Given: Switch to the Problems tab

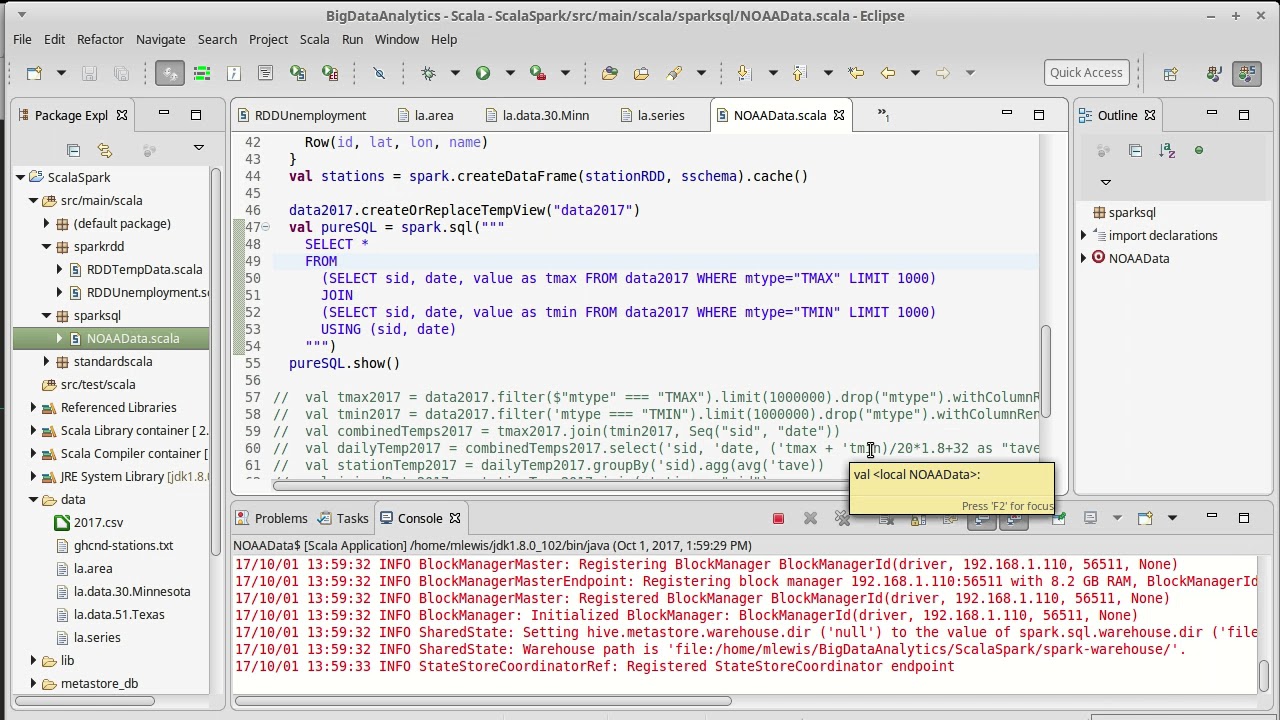Looking at the screenshot, I should pyautogui.click(x=272, y=518).
